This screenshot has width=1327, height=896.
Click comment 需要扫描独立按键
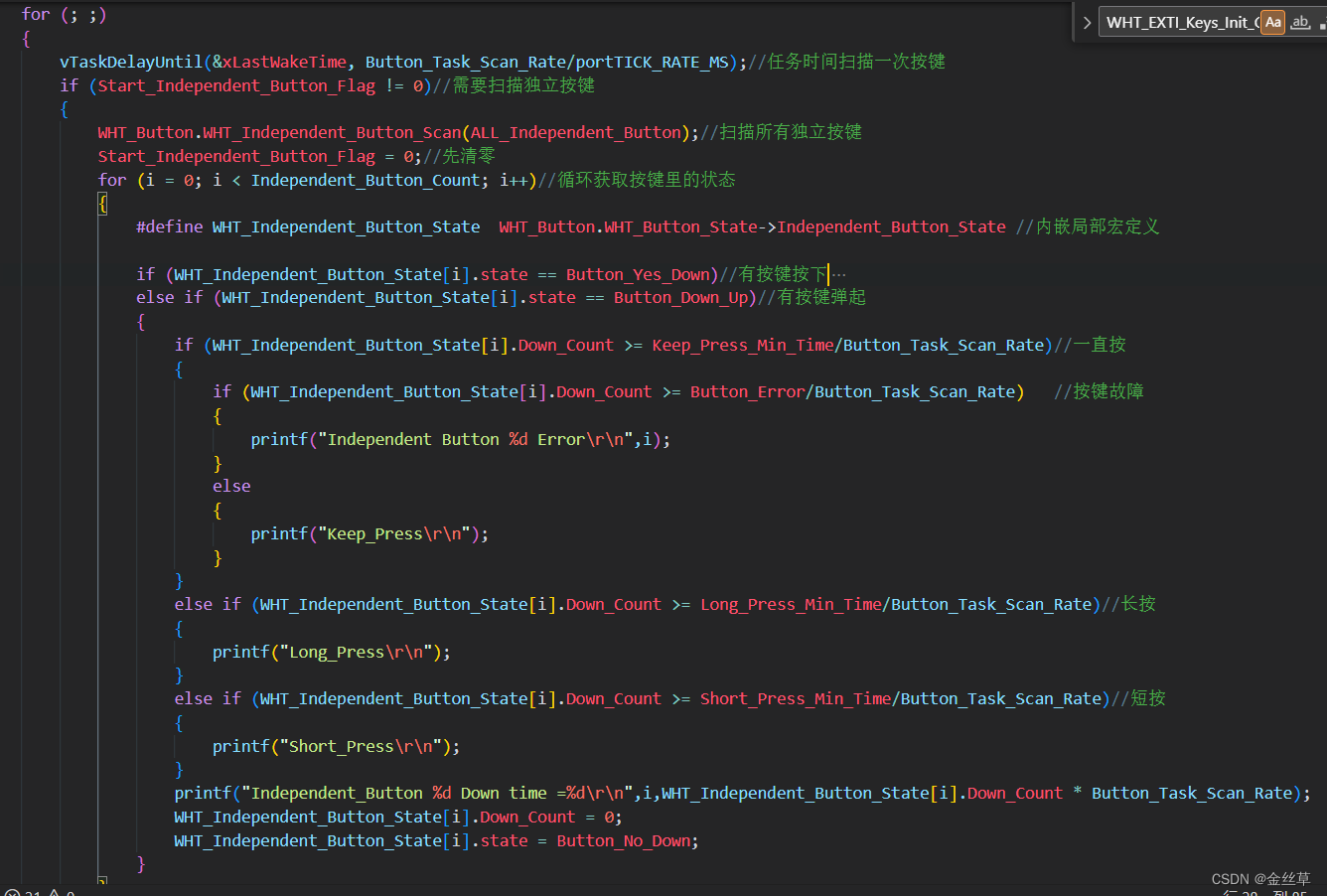[514, 85]
